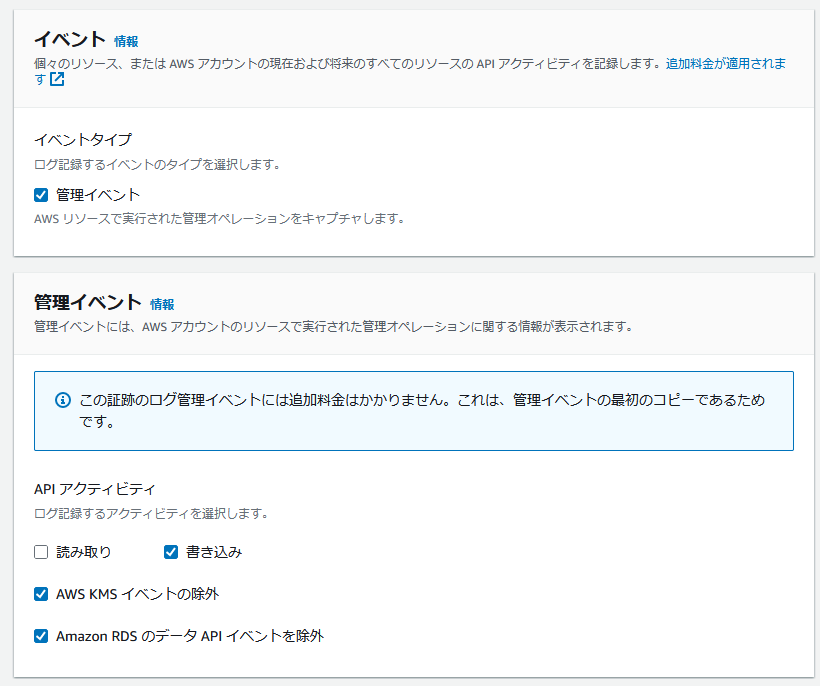The width and height of the screenshot is (820, 686).
Task: Click the external link icon after 追加料金が適用されます
Action: point(57,79)
